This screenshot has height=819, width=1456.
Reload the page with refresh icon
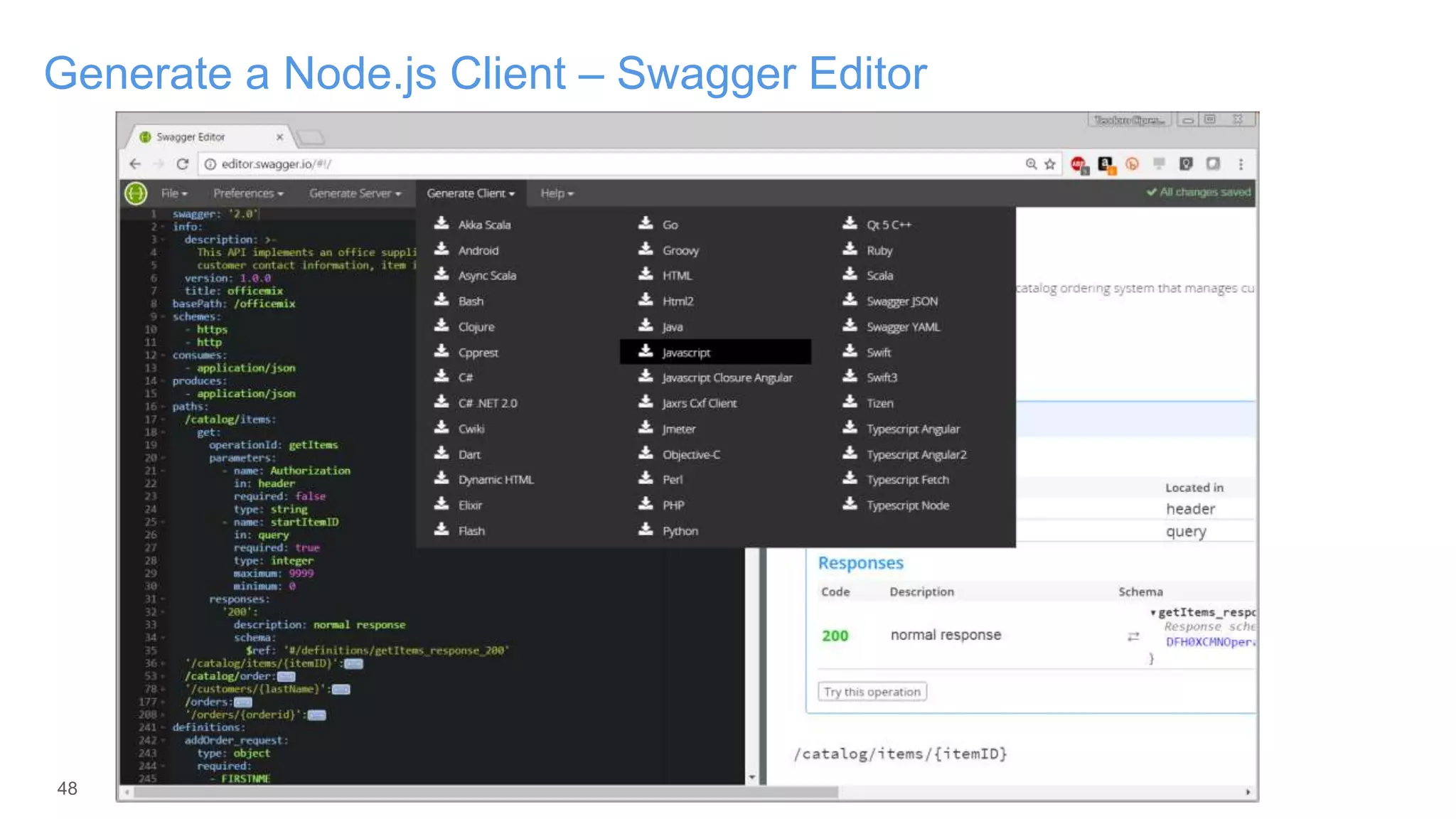[183, 164]
